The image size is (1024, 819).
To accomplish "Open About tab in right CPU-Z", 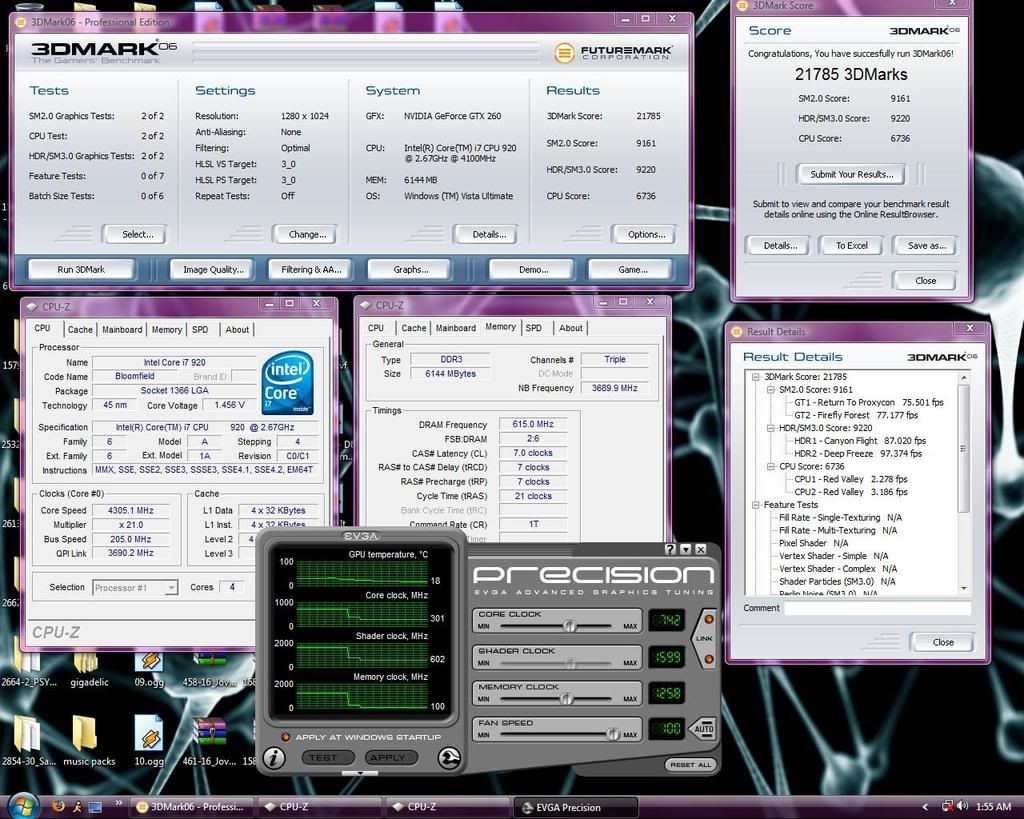I will click(571, 328).
